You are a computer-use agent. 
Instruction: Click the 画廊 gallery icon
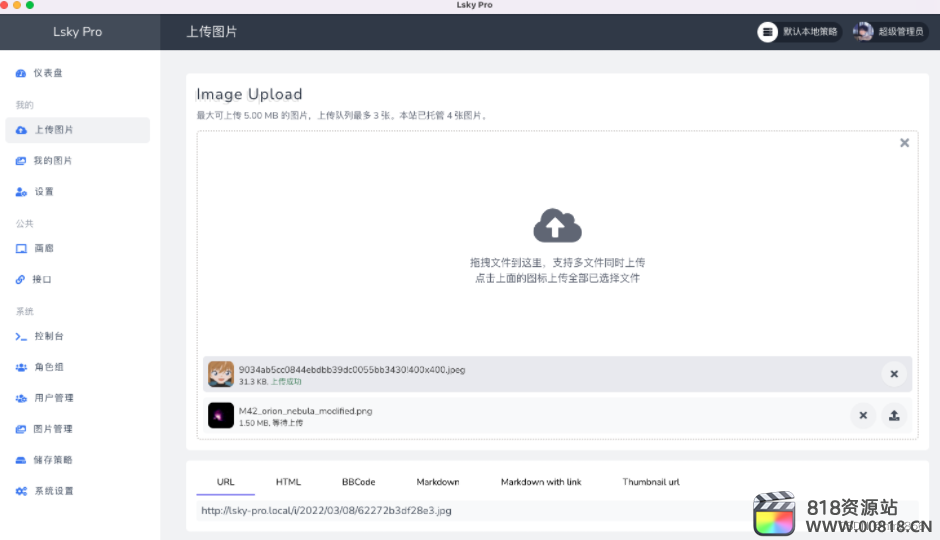click(21, 248)
